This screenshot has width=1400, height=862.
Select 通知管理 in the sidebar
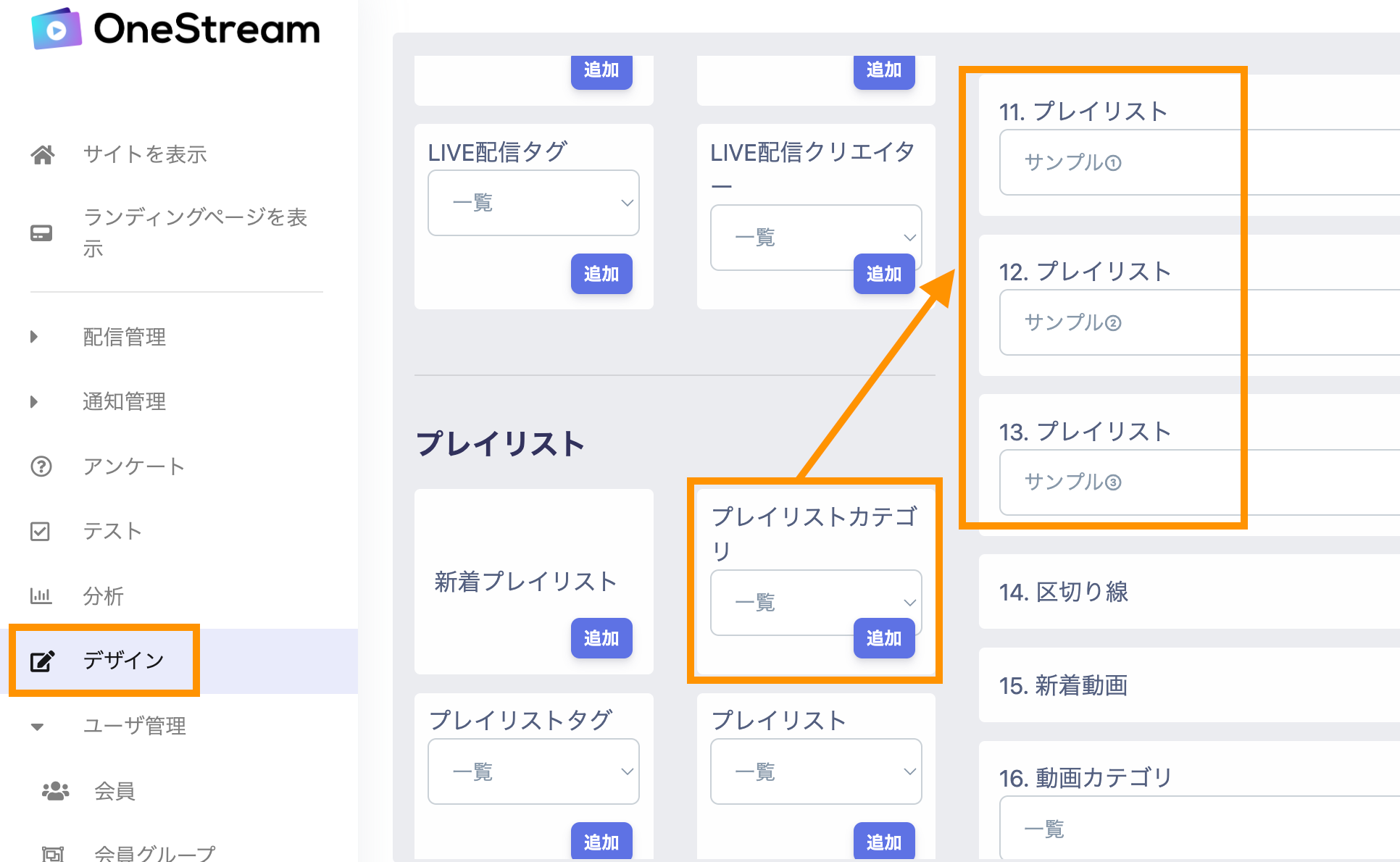(124, 401)
